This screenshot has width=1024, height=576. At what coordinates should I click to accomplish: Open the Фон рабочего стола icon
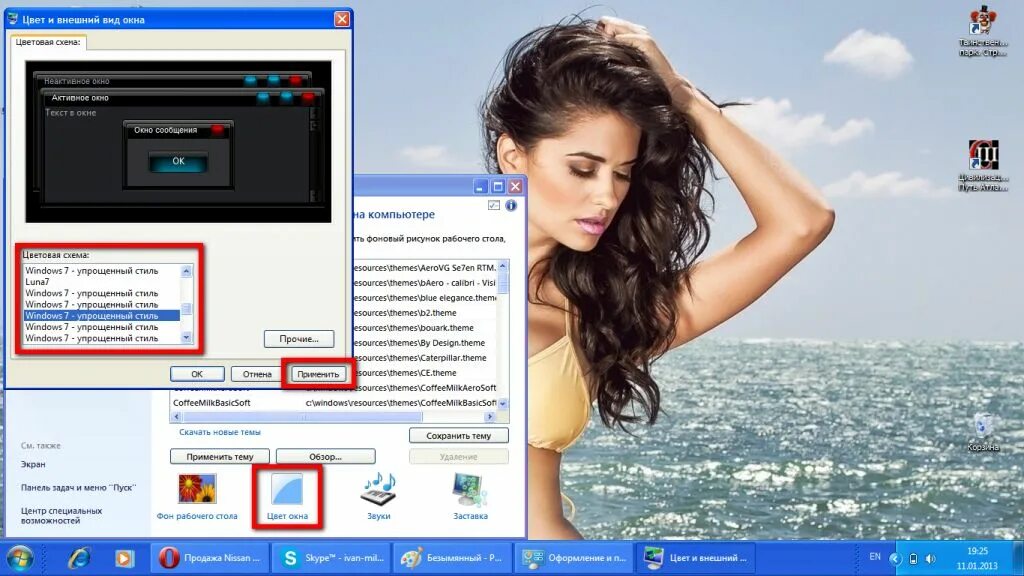(197, 496)
